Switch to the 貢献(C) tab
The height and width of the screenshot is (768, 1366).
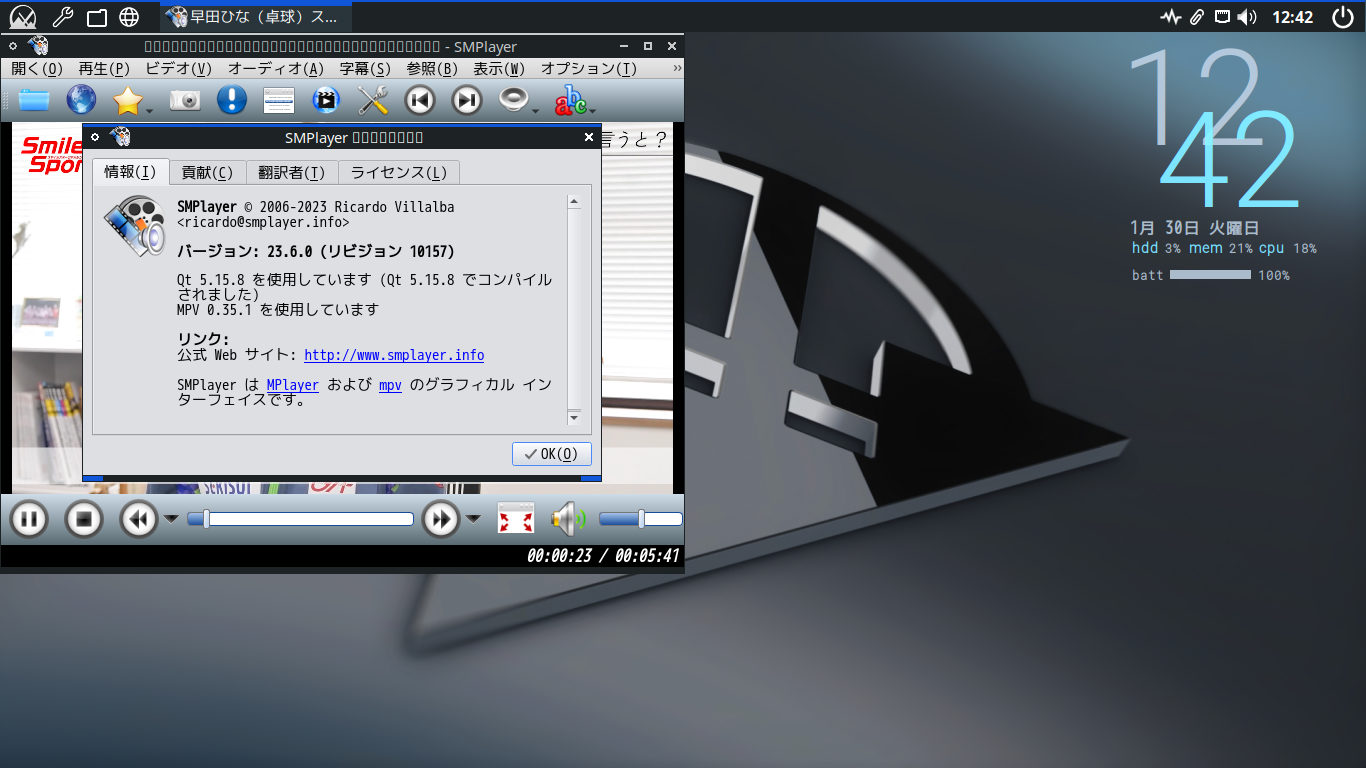point(207,172)
